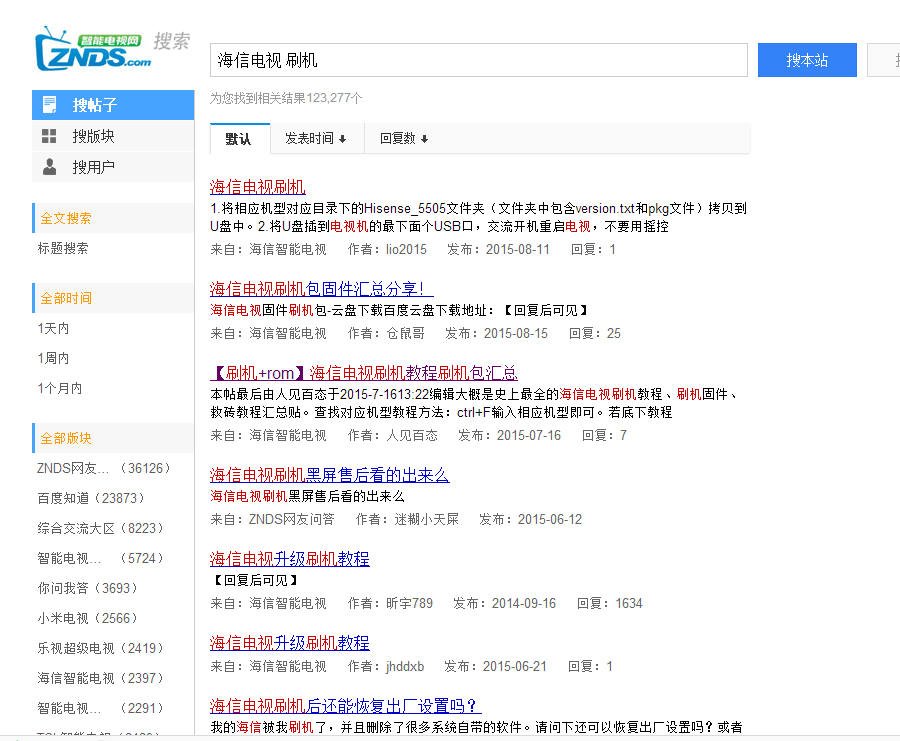Click author name jhddxb
900x741 pixels.
[405, 666]
